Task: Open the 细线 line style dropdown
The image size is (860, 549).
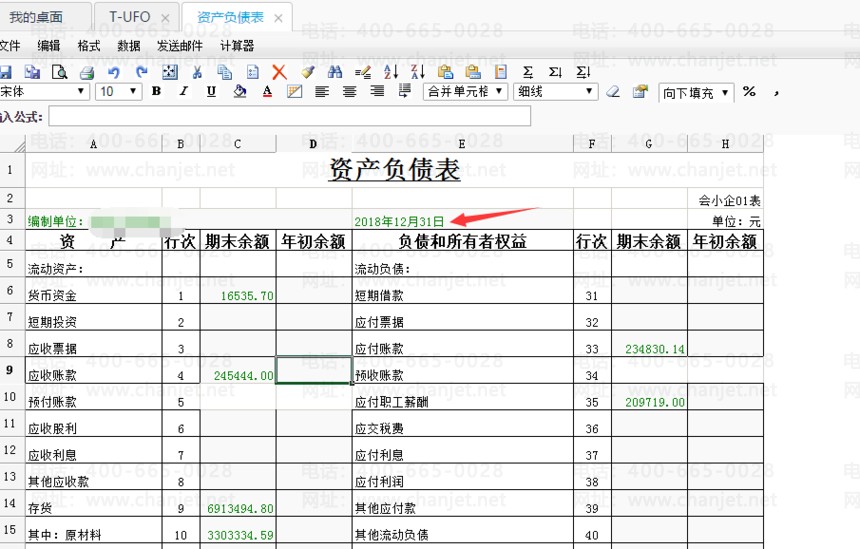Action: point(555,91)
